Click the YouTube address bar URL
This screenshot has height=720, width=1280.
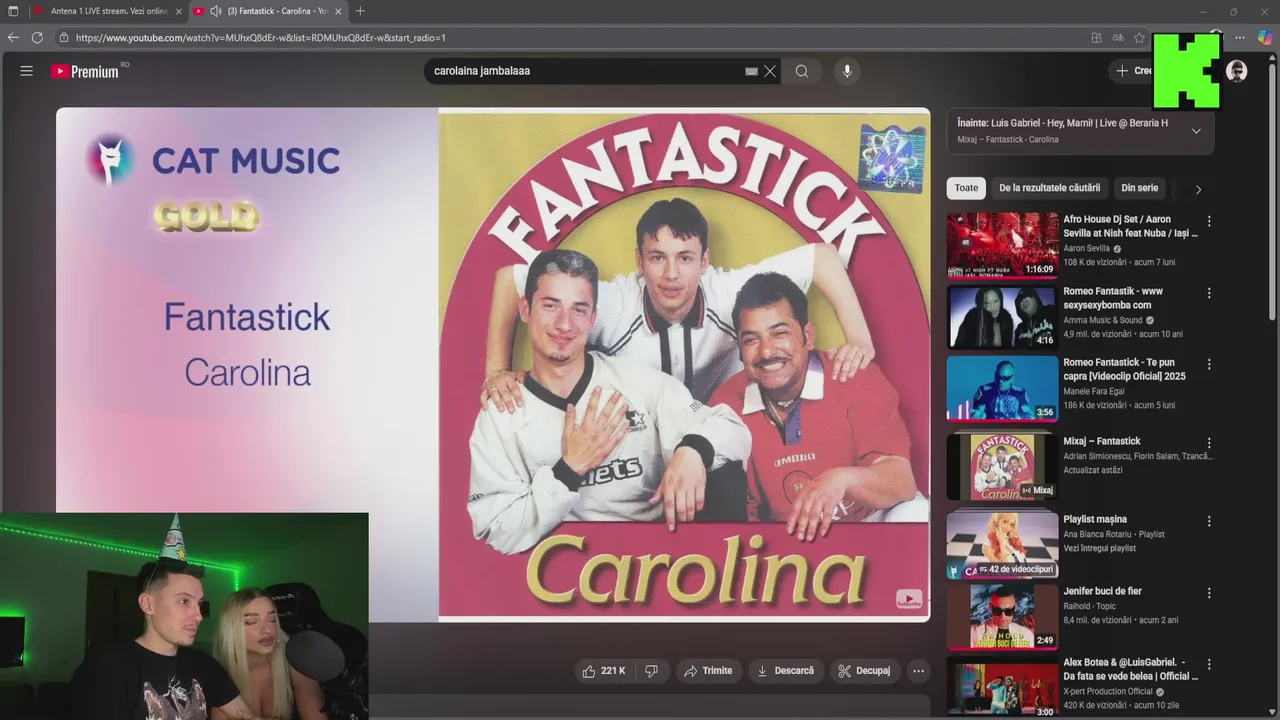click(260, 38)
